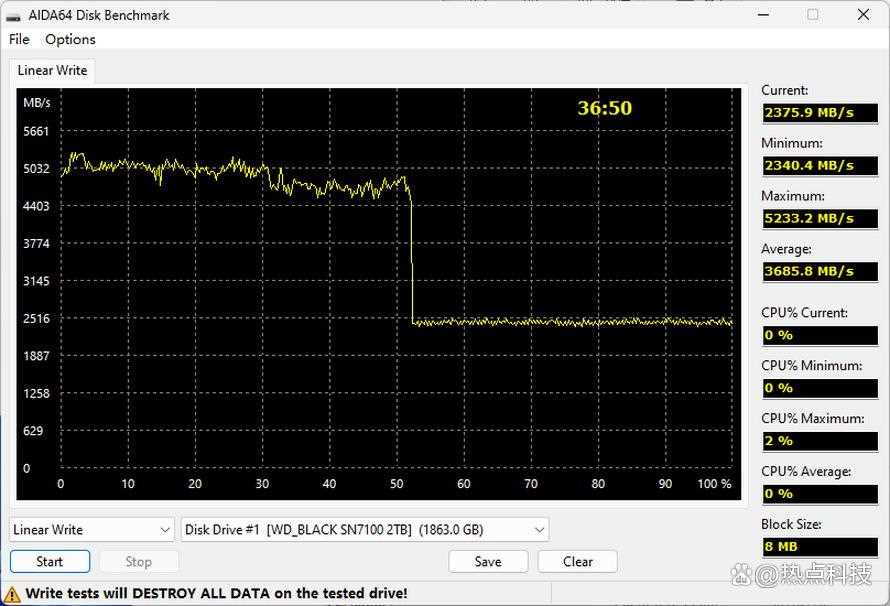Click the disabled Stop button

tap(138, 561)
